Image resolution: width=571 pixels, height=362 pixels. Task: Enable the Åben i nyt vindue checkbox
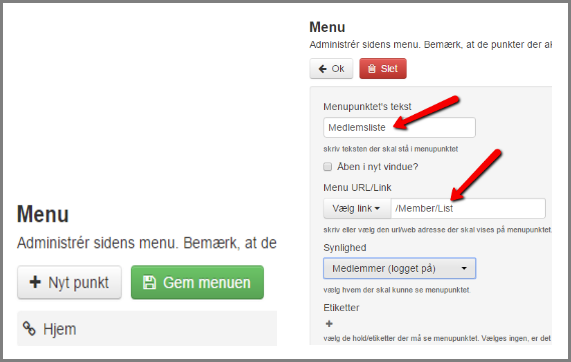click(x=328, y=167)
